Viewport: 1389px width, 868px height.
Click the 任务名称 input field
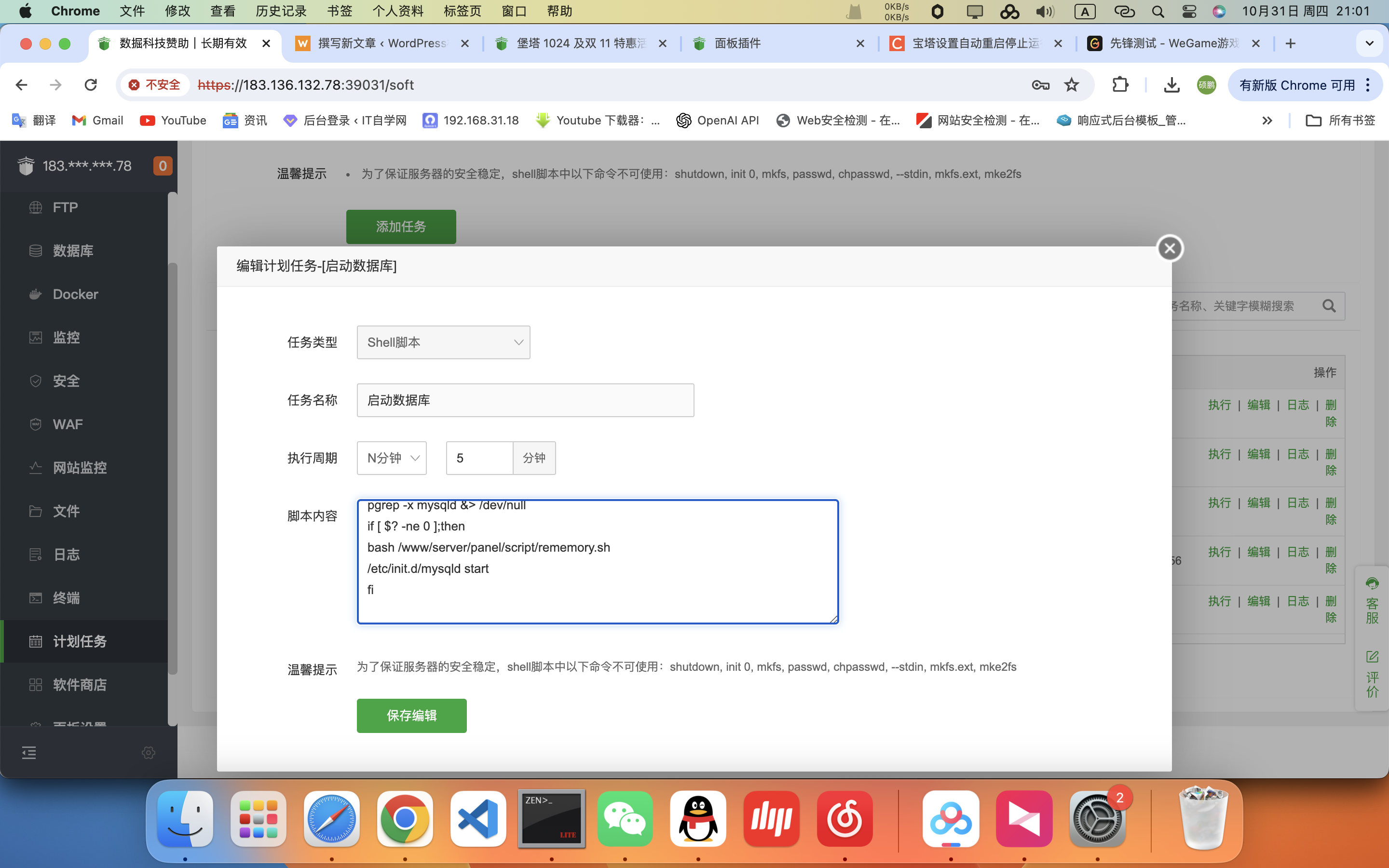coord(525,400)
